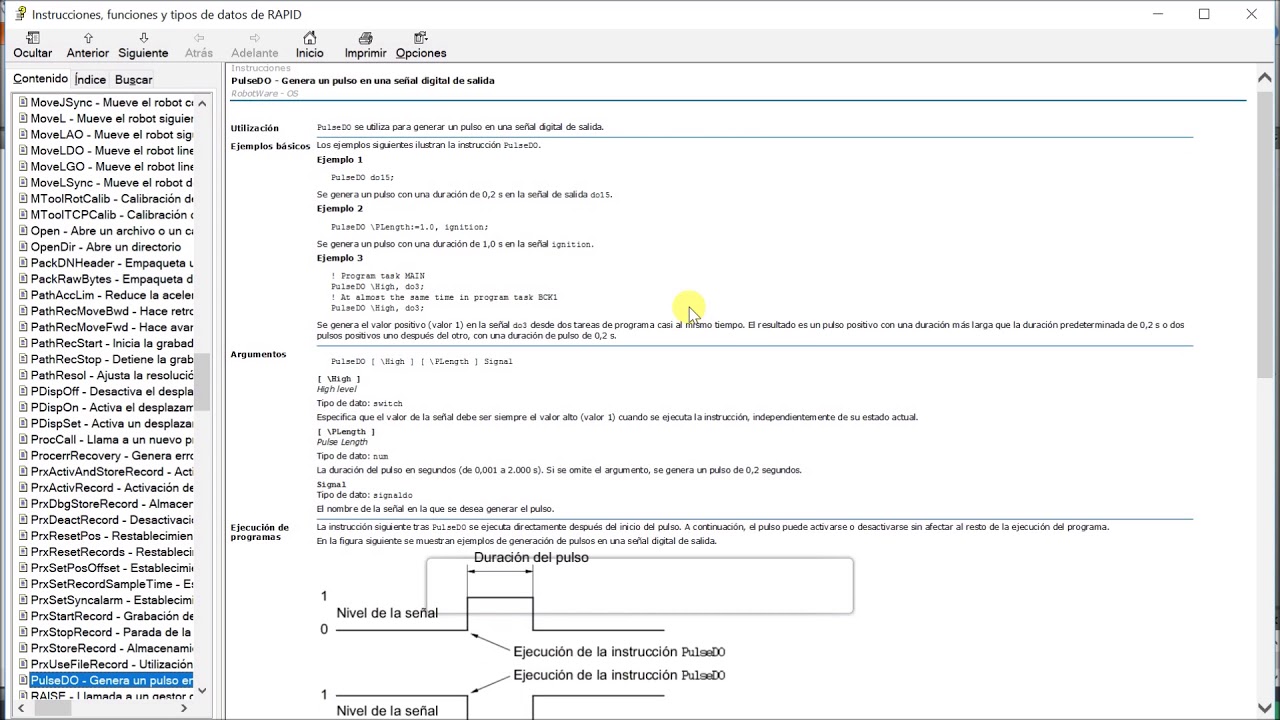Click the page icon beside PDispOn
Screen dimensions: 1280x720
click(x=22, y=408)
